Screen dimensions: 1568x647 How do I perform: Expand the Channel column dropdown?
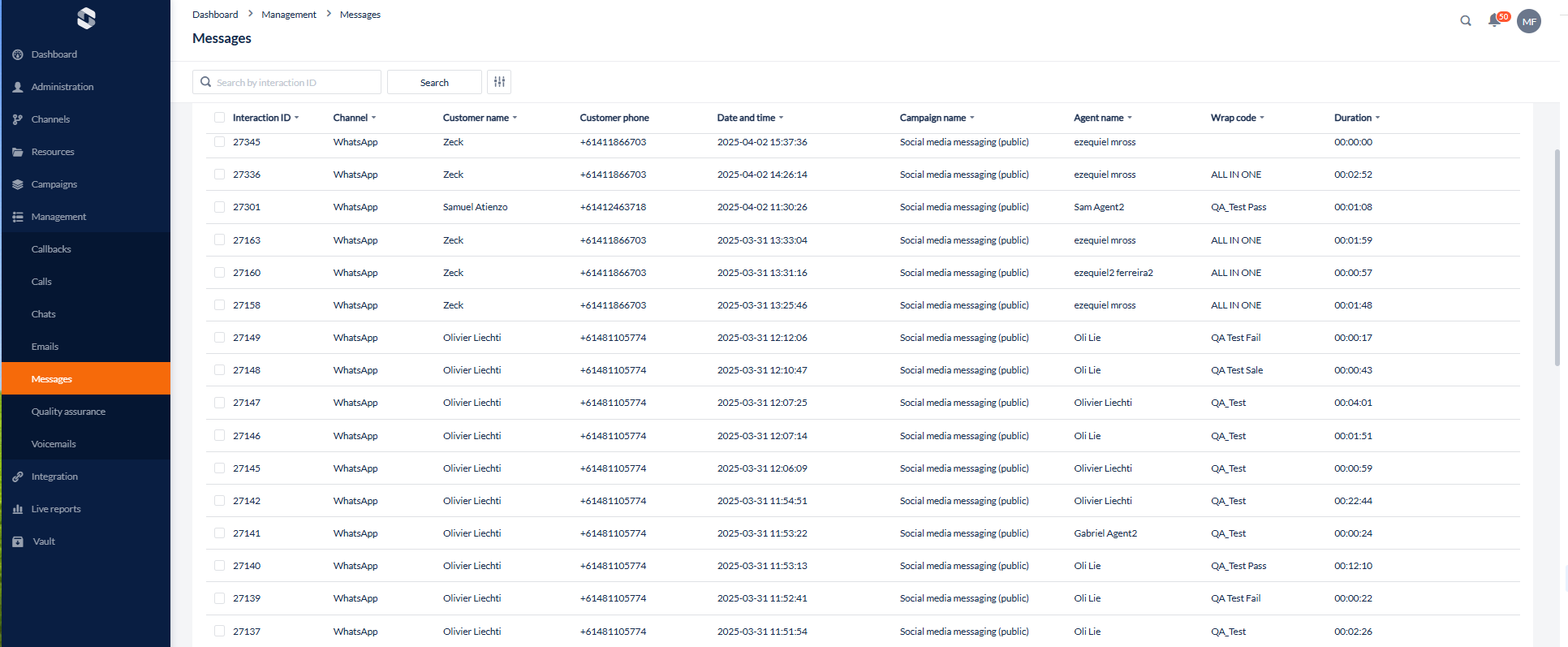pyautogui.click(x=373, y=119)
